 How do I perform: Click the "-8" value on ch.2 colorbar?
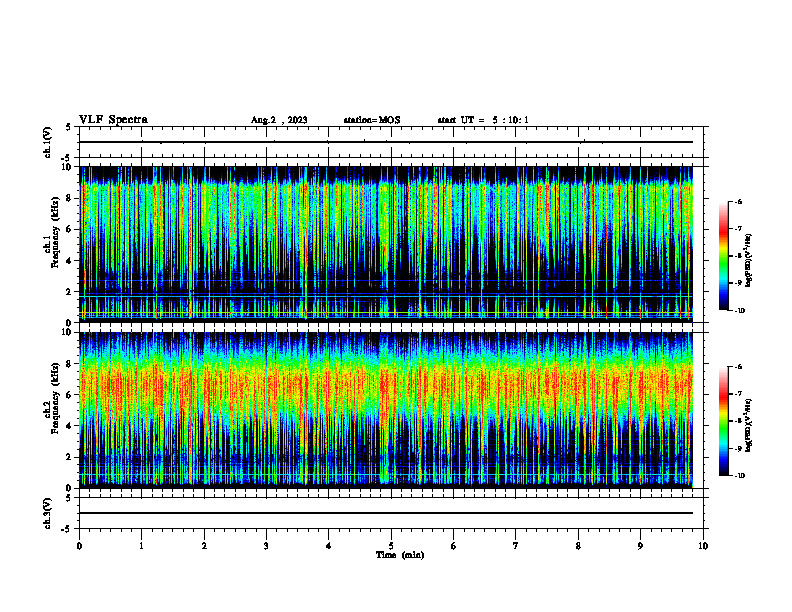(739, 421)
